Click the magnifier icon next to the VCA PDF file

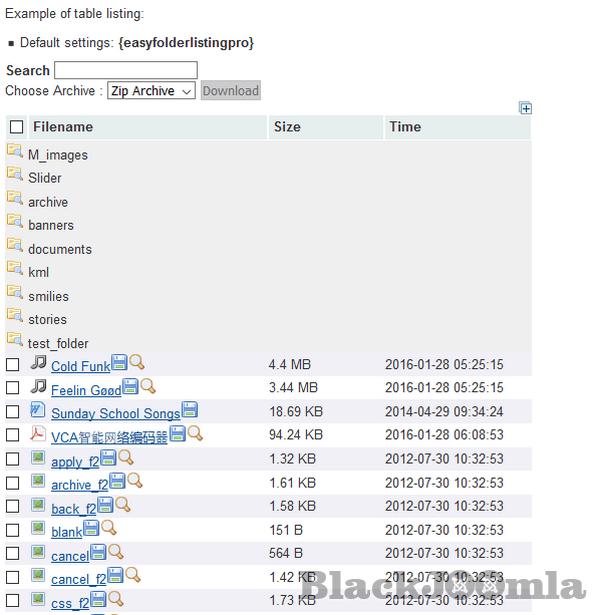coord(195,433)
